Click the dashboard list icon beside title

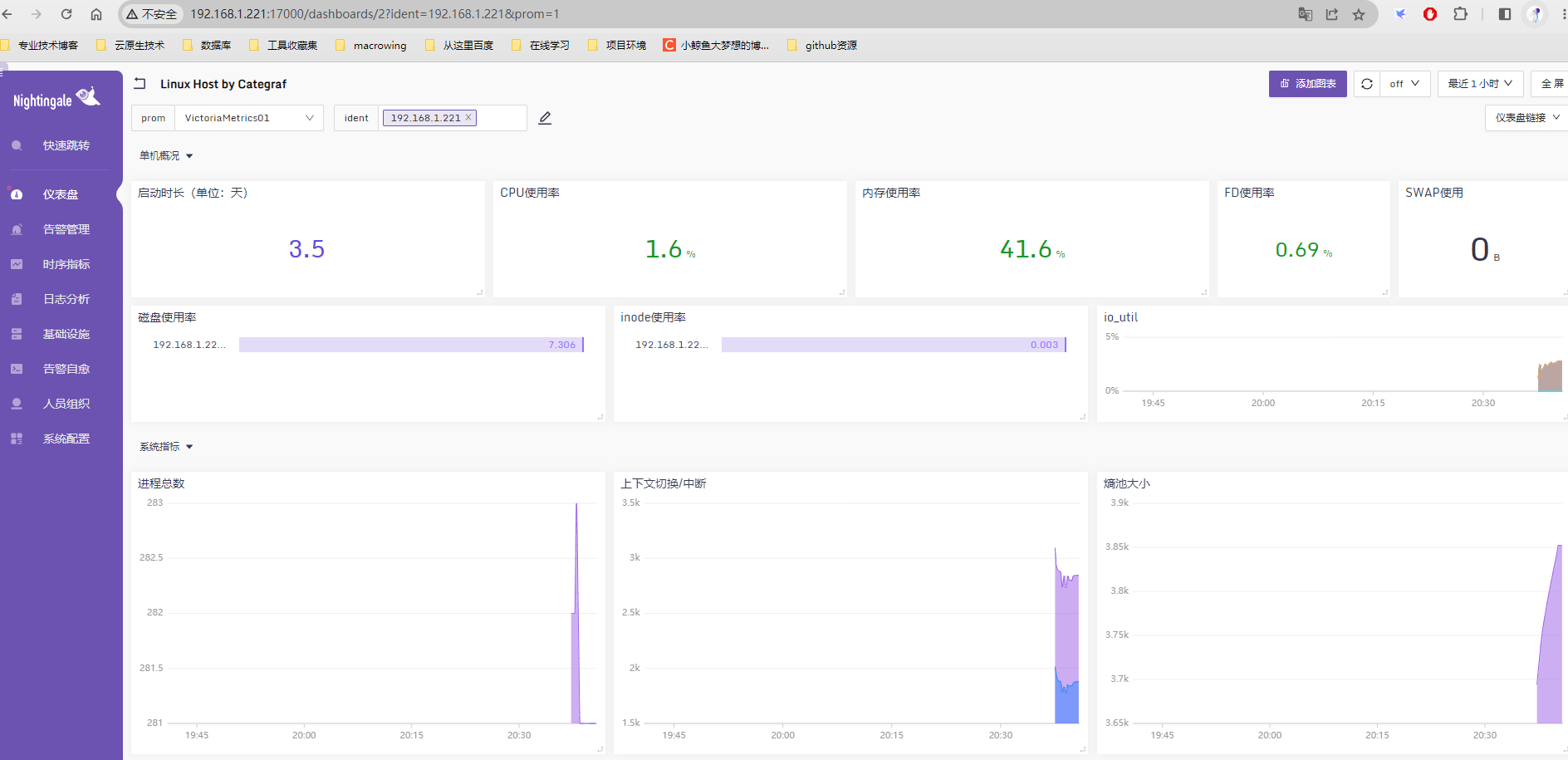click(140, 84)
